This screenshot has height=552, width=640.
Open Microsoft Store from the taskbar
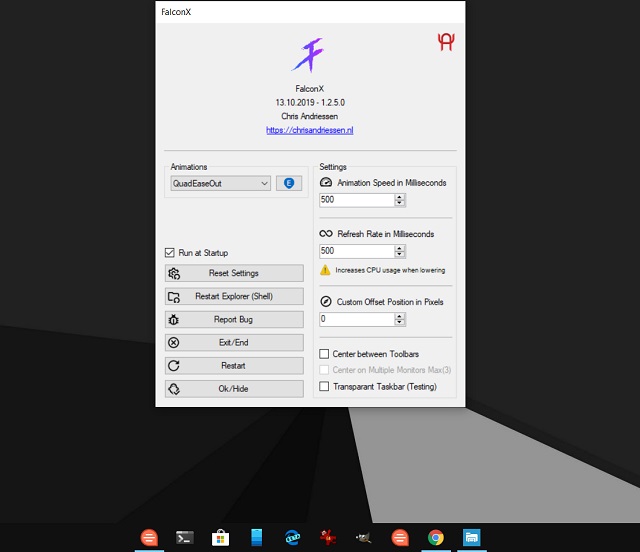[x=220, y=538]
